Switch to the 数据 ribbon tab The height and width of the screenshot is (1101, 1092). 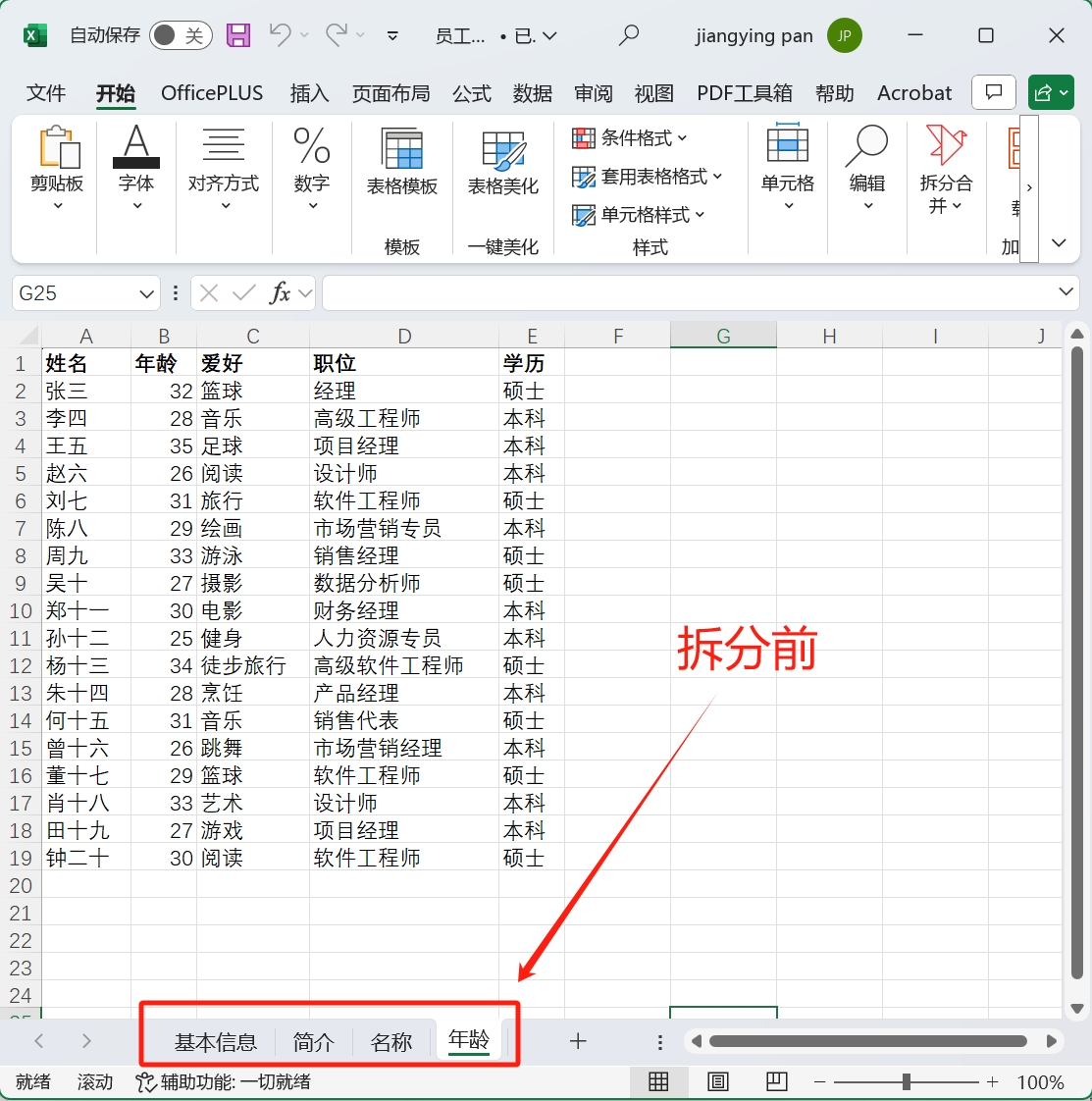tap(533, 93)
